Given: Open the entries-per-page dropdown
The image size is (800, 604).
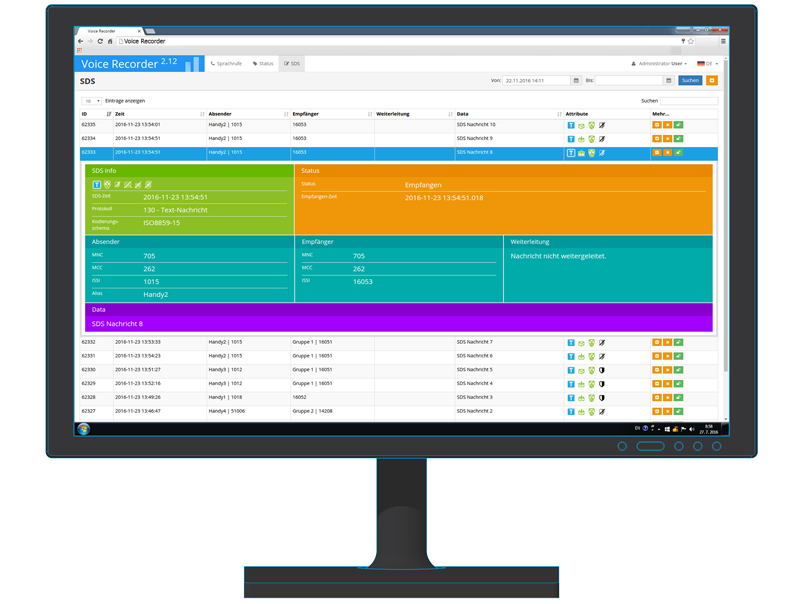Looking at the screenshot, I should (91, 101).
